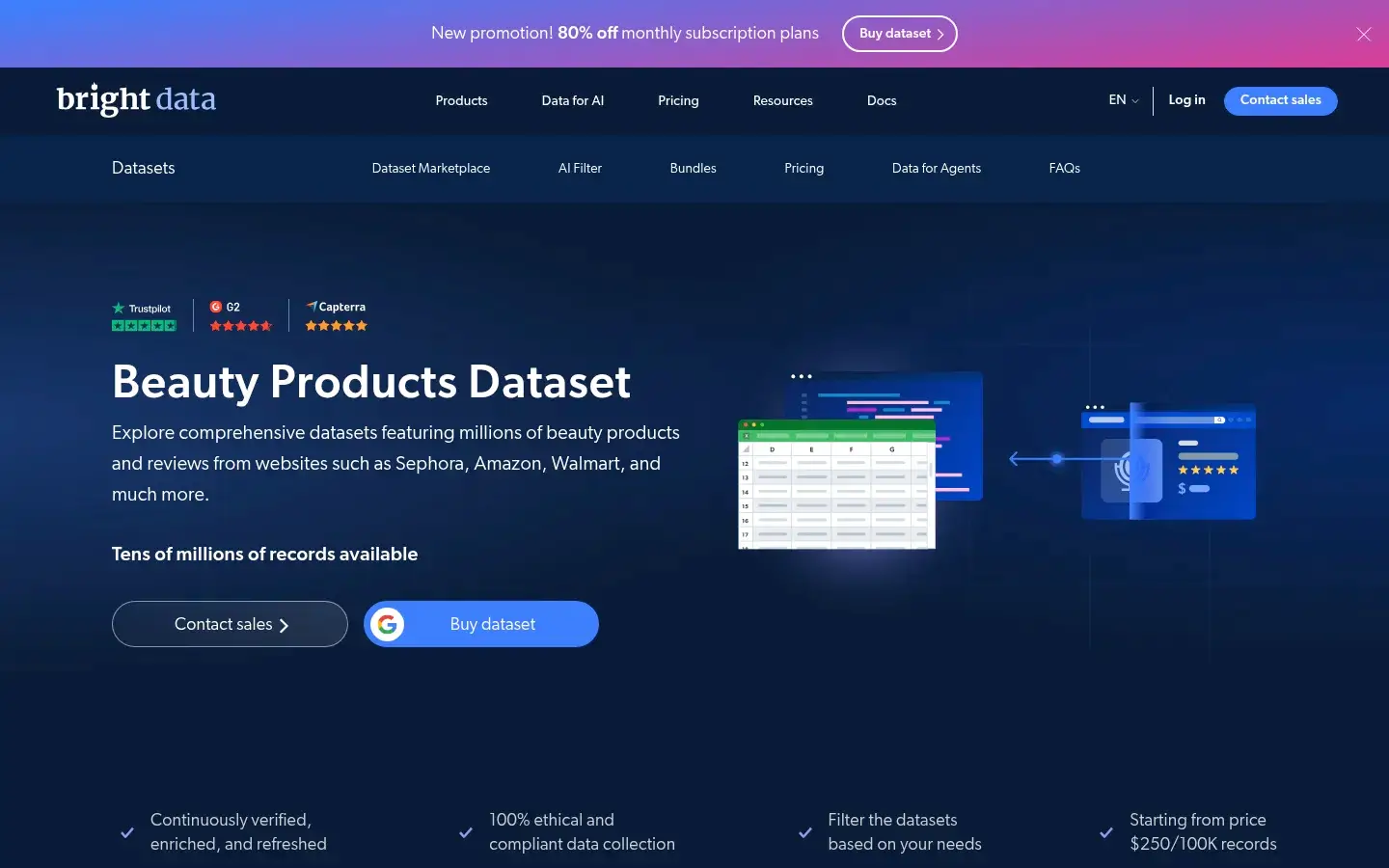
Task: Click the blue Contact sales header button
Action: 1280,100
